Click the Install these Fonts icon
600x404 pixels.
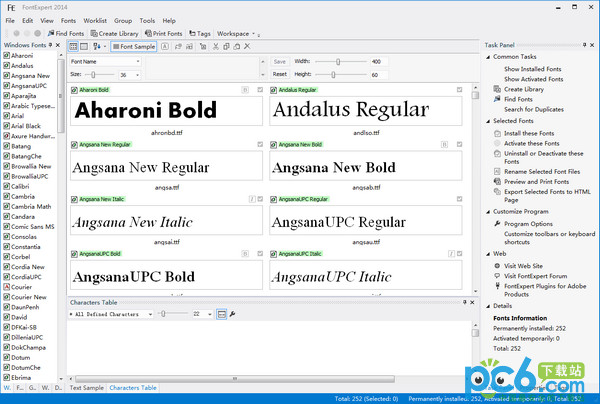[496, 132]
